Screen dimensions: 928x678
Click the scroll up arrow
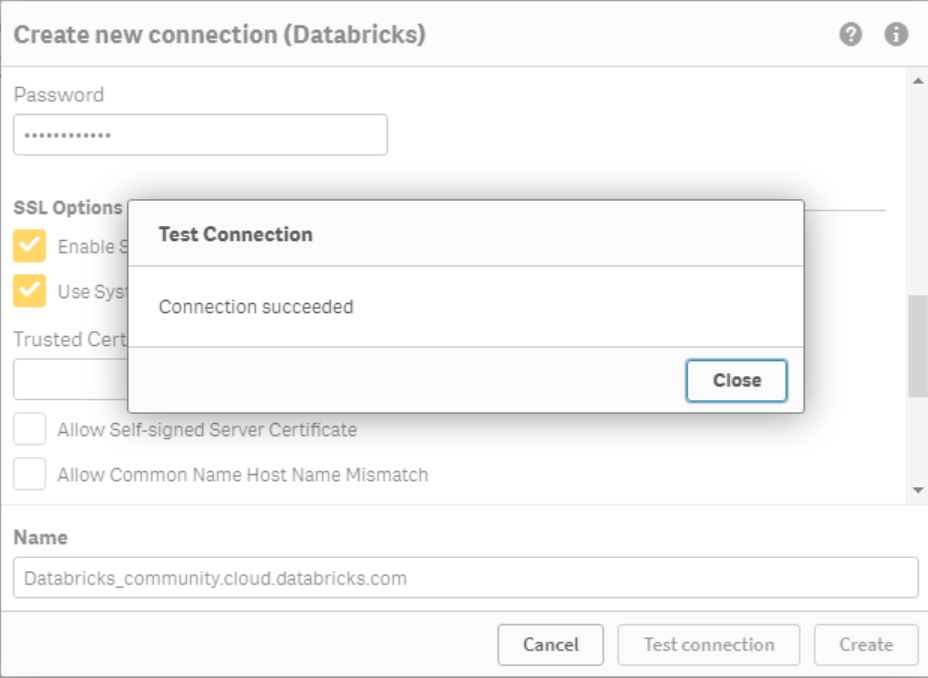918,81
